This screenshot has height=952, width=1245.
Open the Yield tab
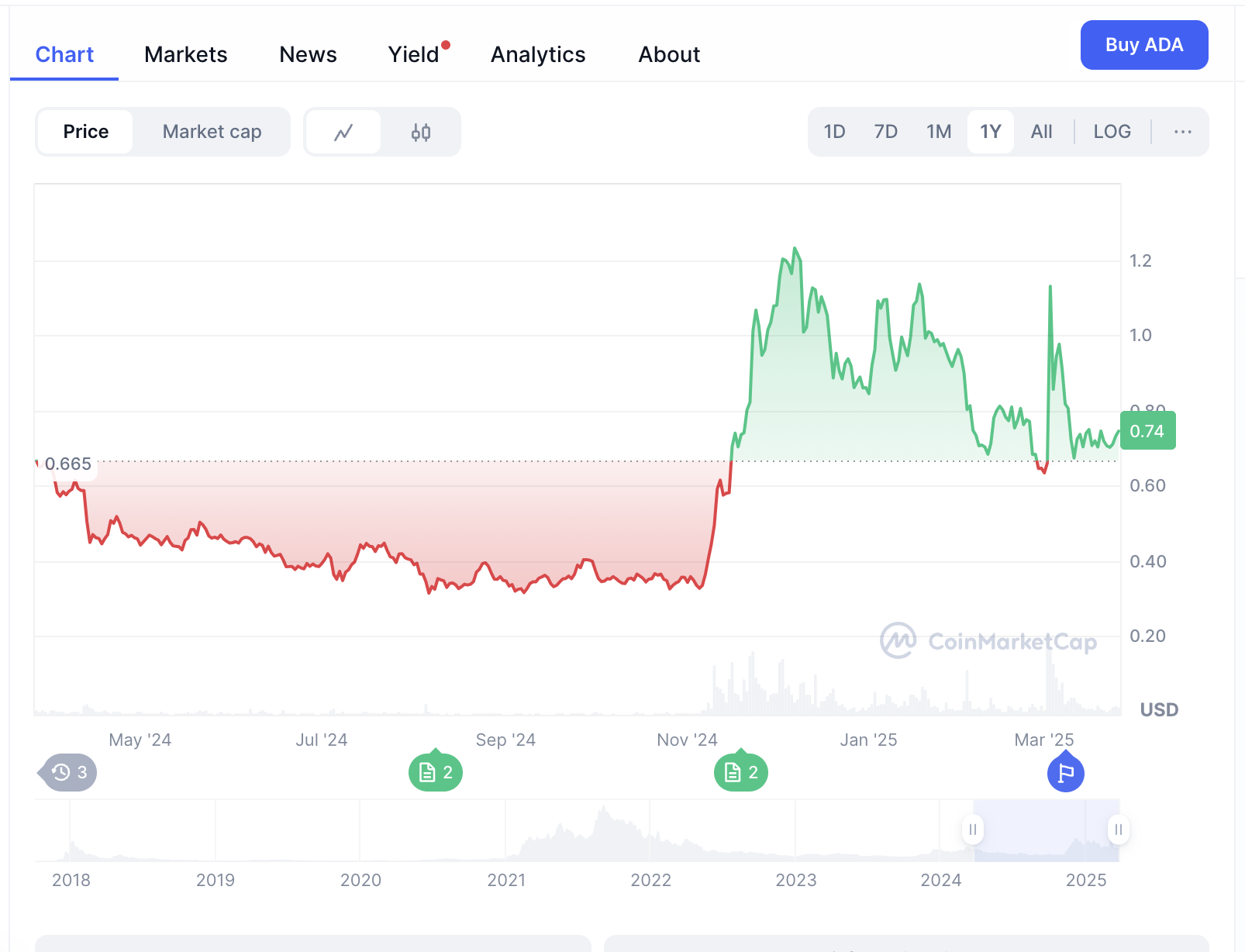click(414, 54)
